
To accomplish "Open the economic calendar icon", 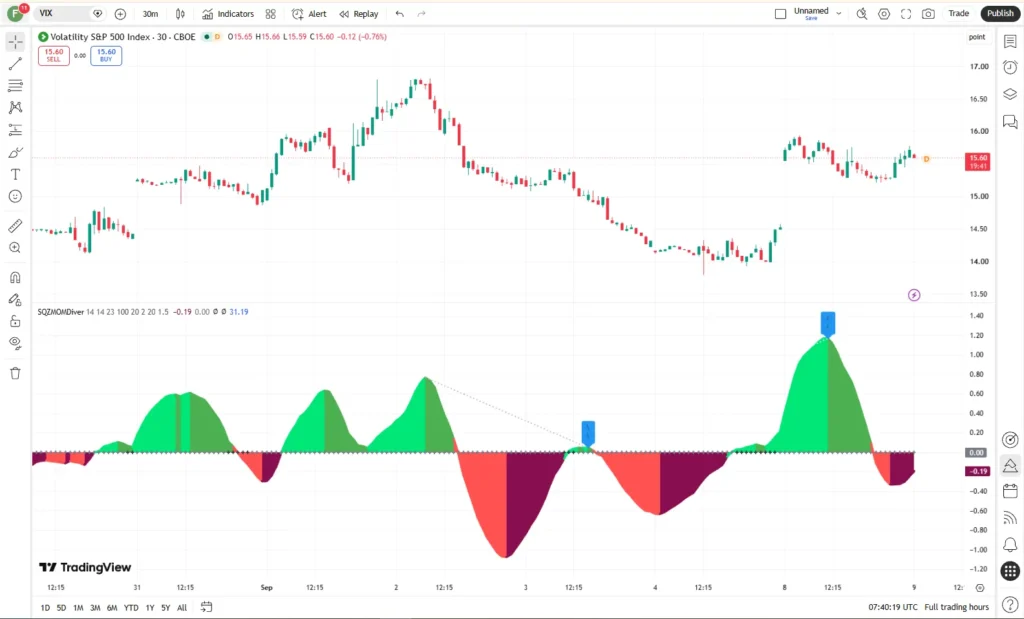I will [1010, 491].
